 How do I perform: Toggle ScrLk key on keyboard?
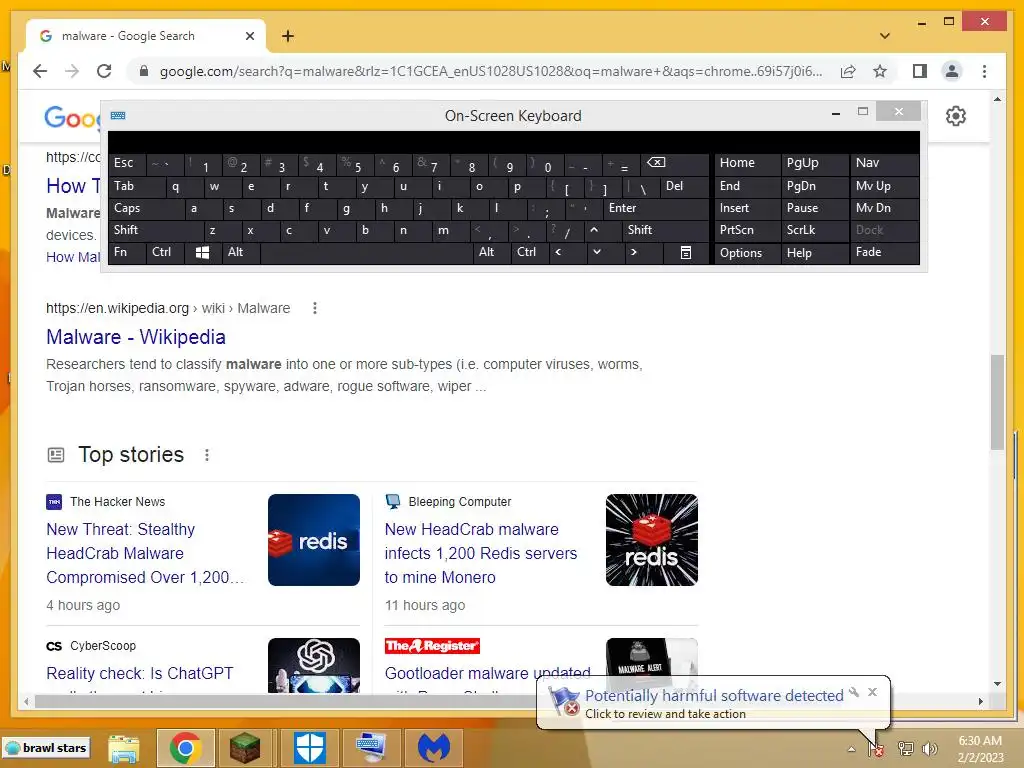tap(814, 230)
